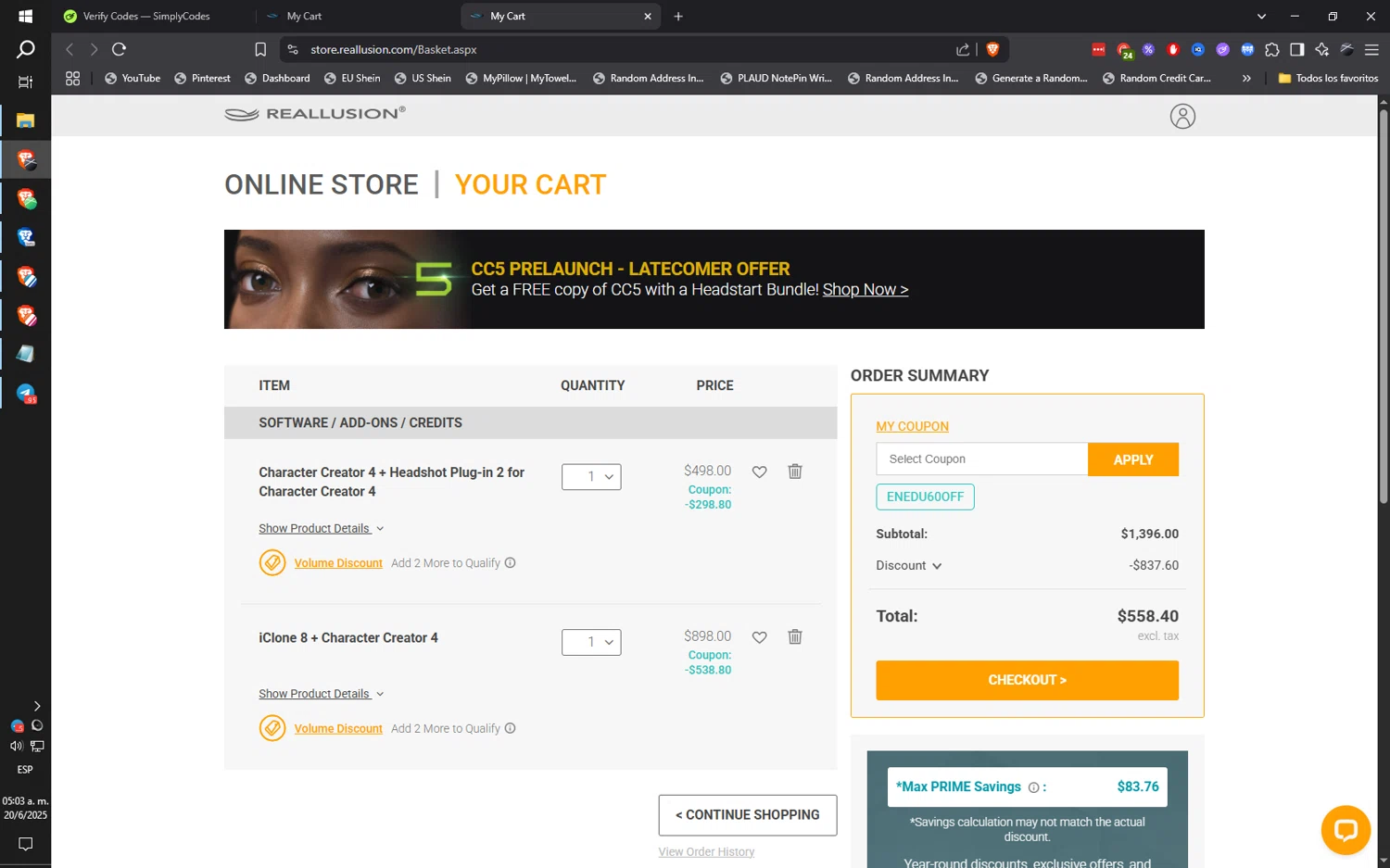Expand the Discount breakdown in order summary
Screen dimensions: 1390x868
tap(909, 565)
